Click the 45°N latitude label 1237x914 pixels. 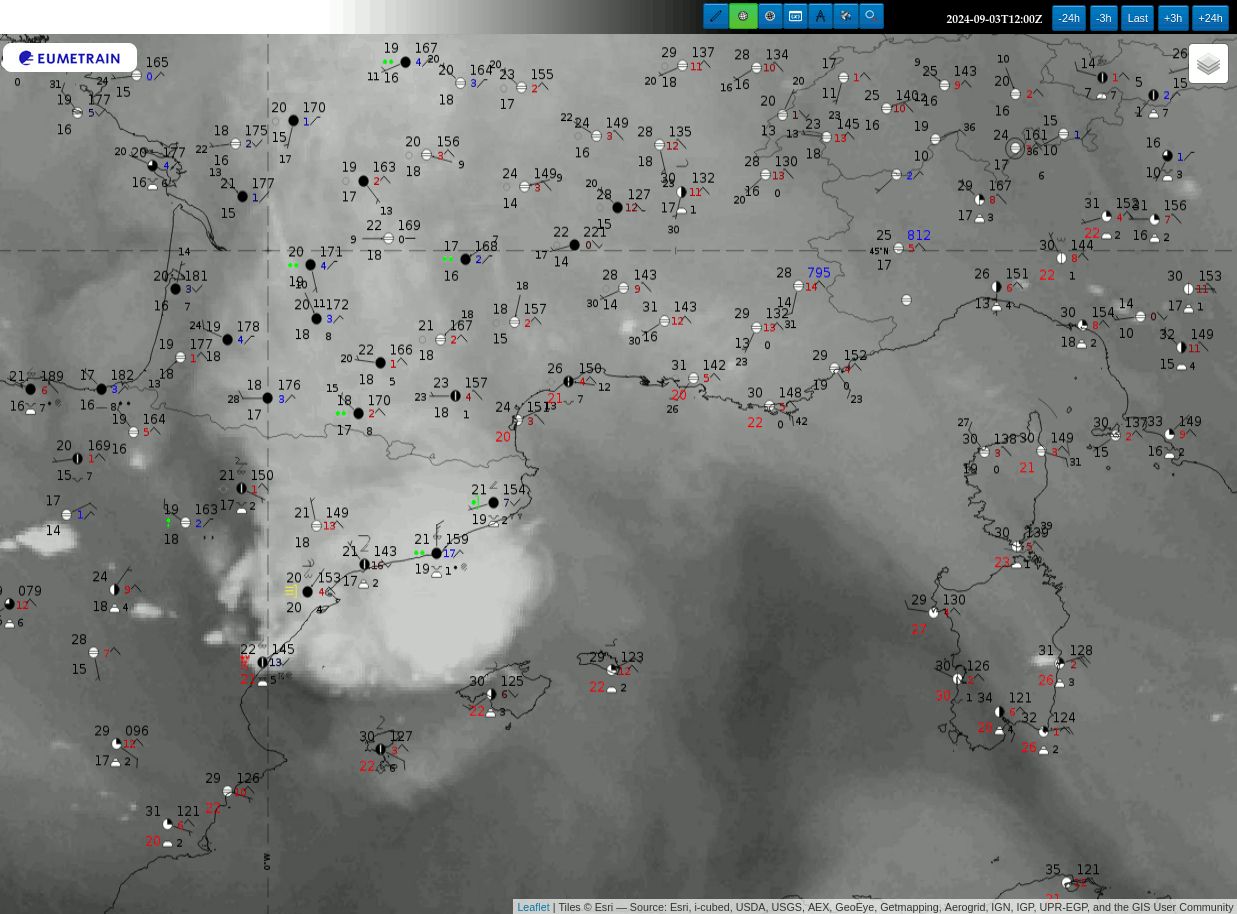coord(878,251)
